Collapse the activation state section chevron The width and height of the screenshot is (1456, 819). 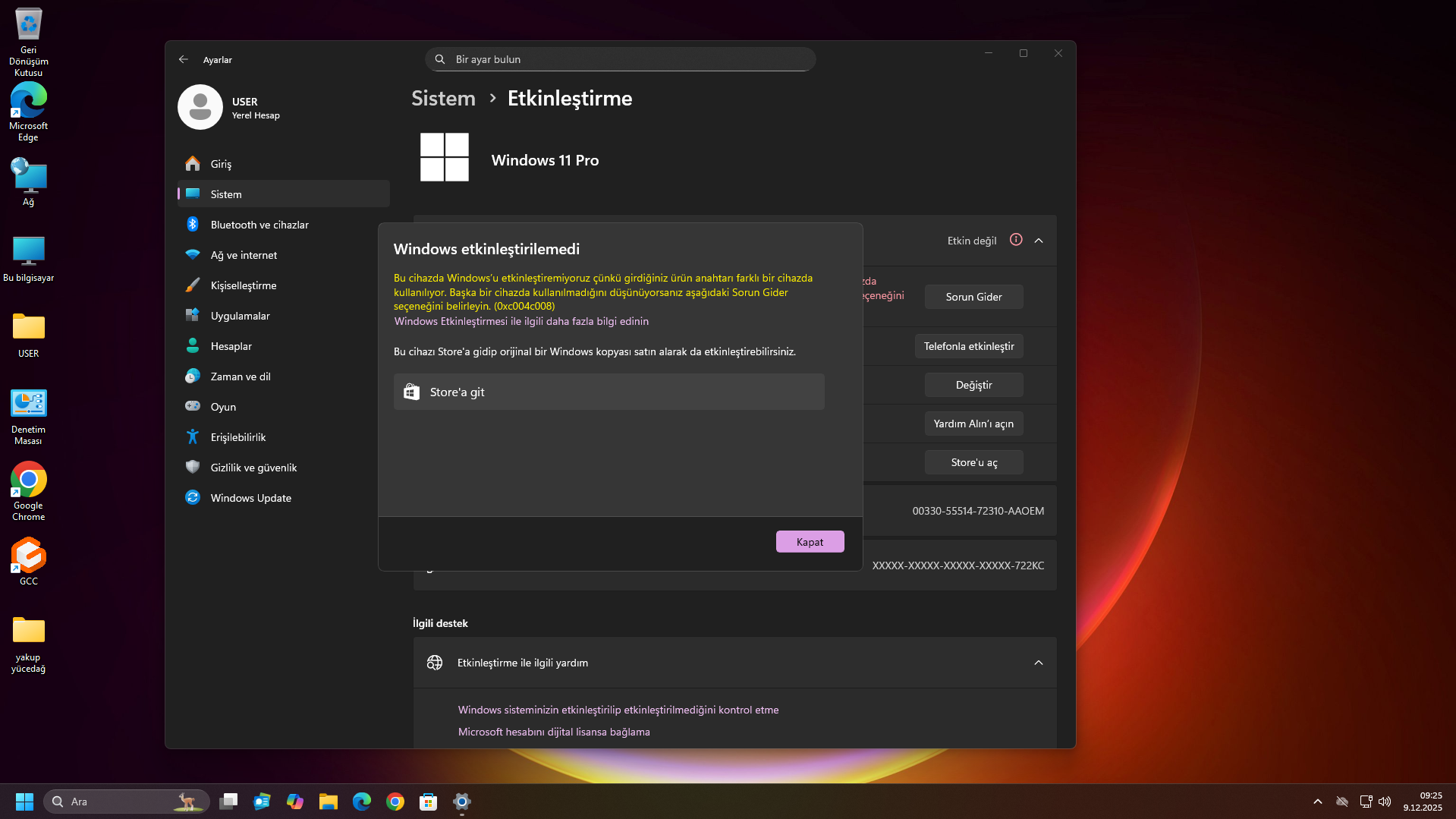(x=1039, y=241)
